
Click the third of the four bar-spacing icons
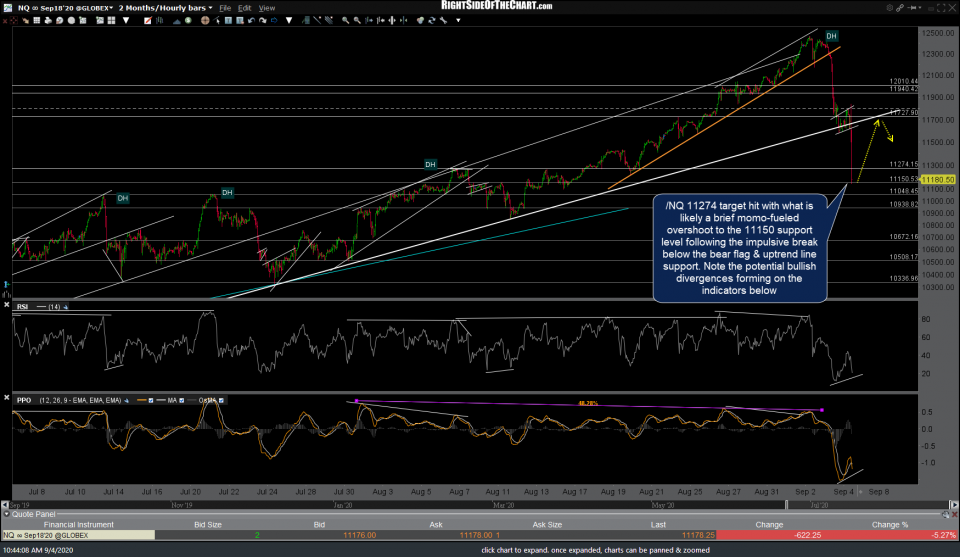point(392,20)
